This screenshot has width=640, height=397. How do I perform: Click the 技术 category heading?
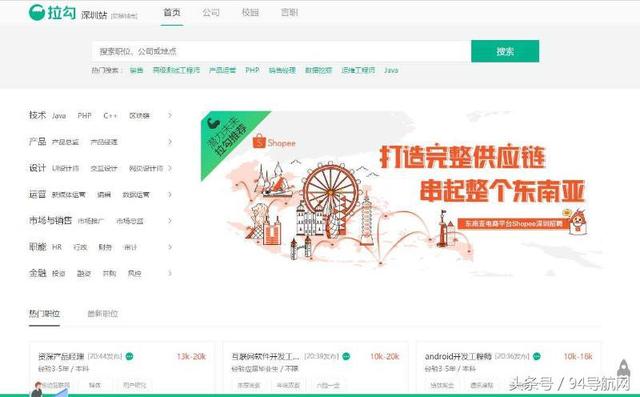[37, 115]
